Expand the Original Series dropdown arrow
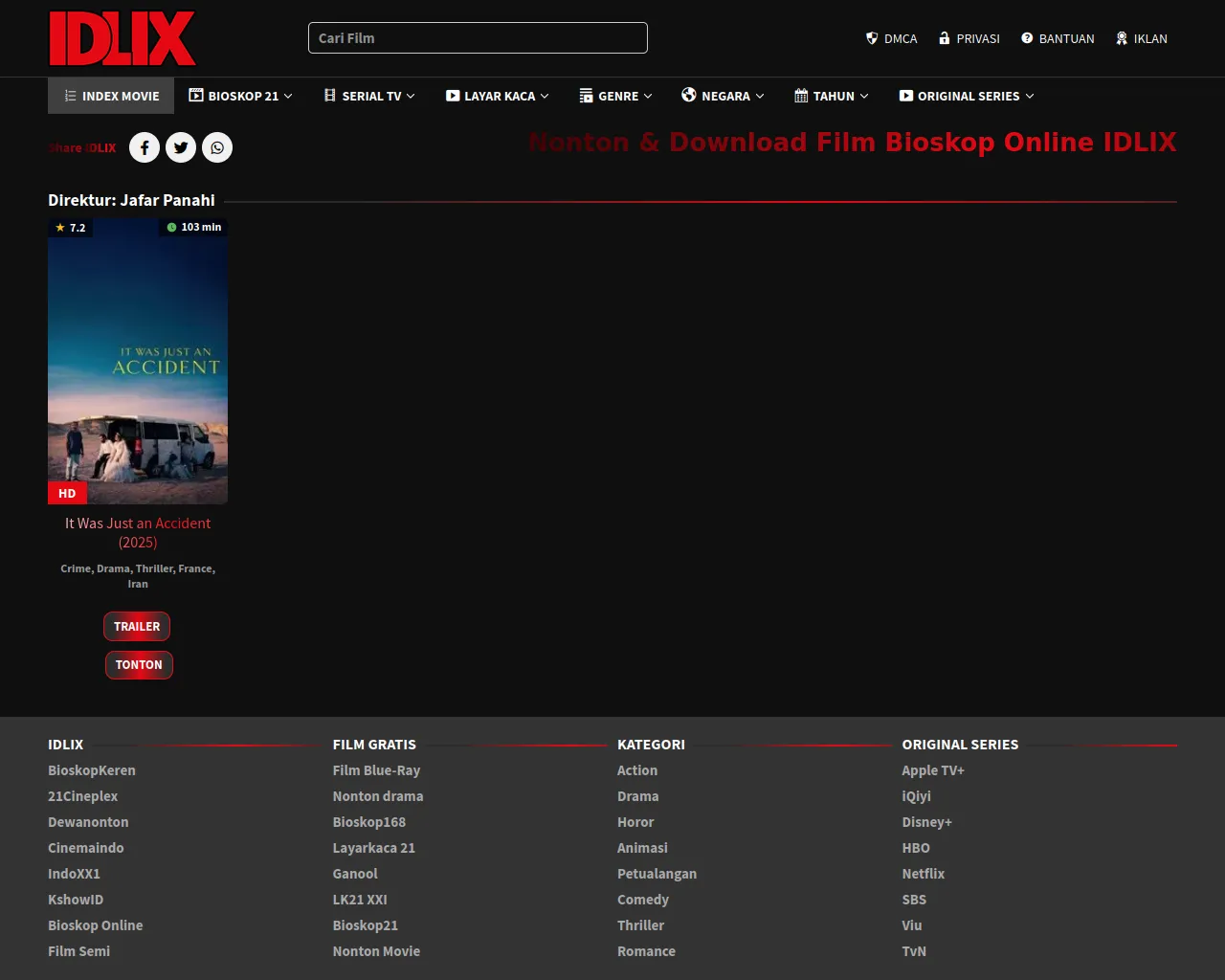 (1030, 96)
